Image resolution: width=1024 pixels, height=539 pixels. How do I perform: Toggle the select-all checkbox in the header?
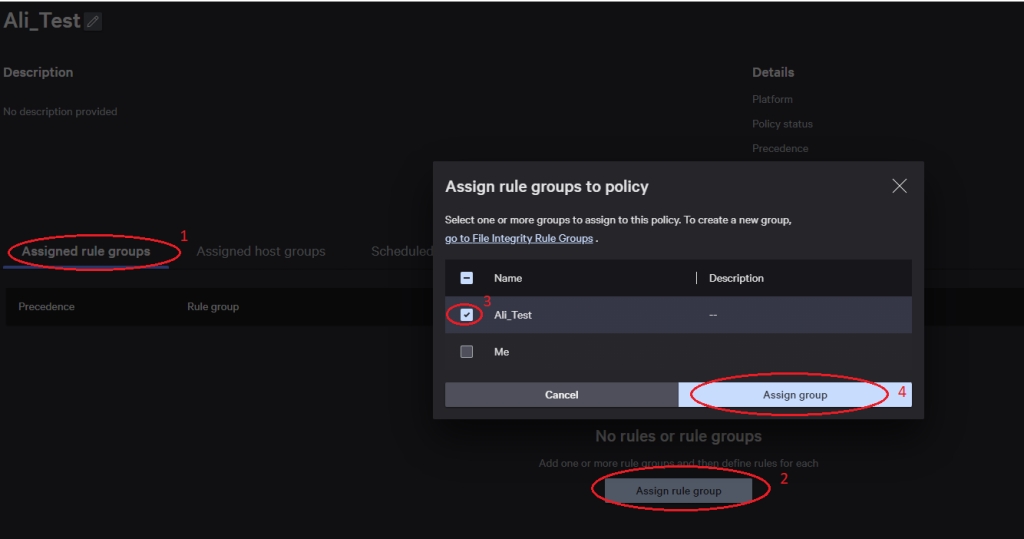[x=467, y=278]
